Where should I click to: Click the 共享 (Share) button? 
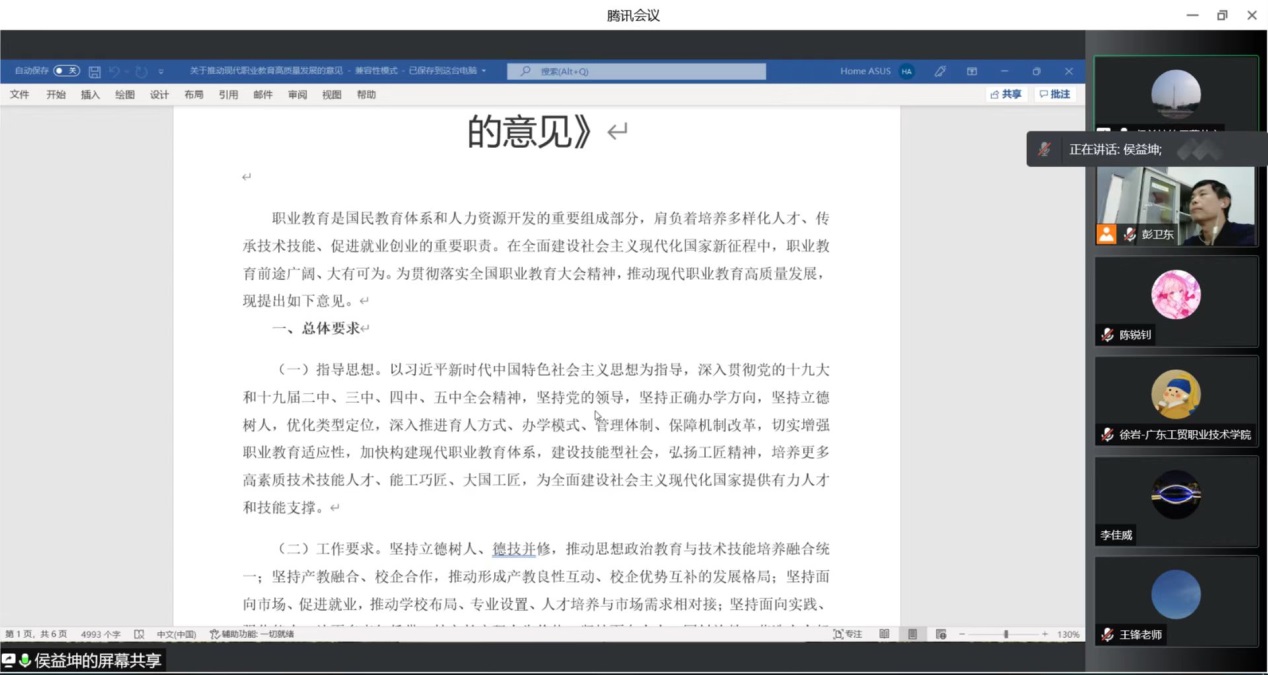click(x=1006, y=94)
